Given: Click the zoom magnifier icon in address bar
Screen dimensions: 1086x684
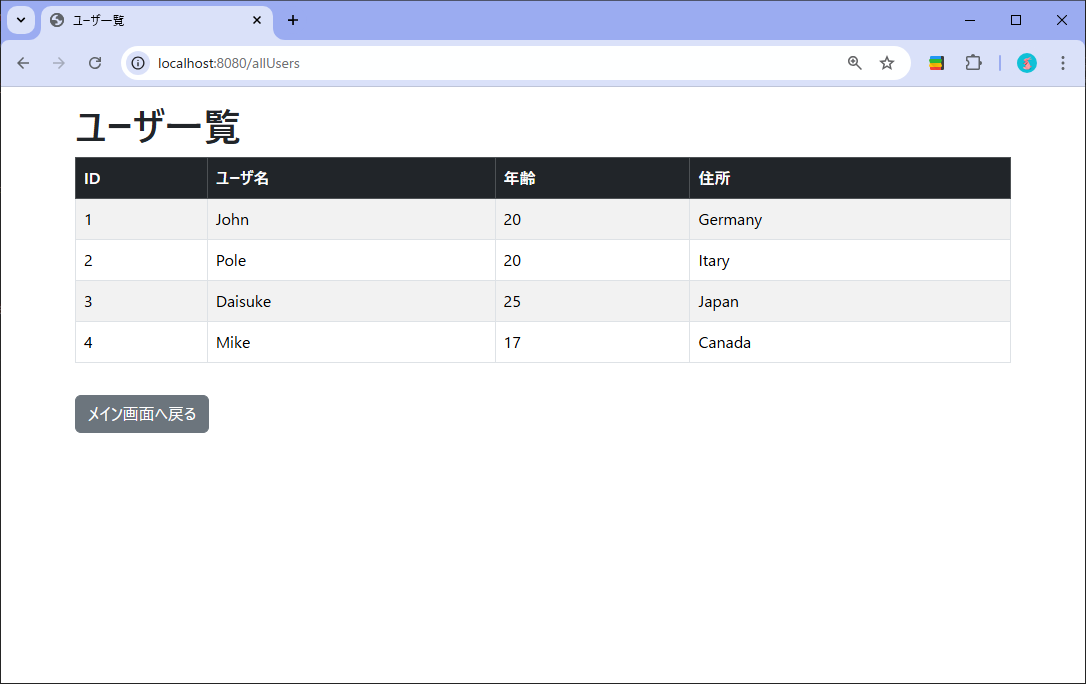Looking at the screenshot, I should (854, 62).
